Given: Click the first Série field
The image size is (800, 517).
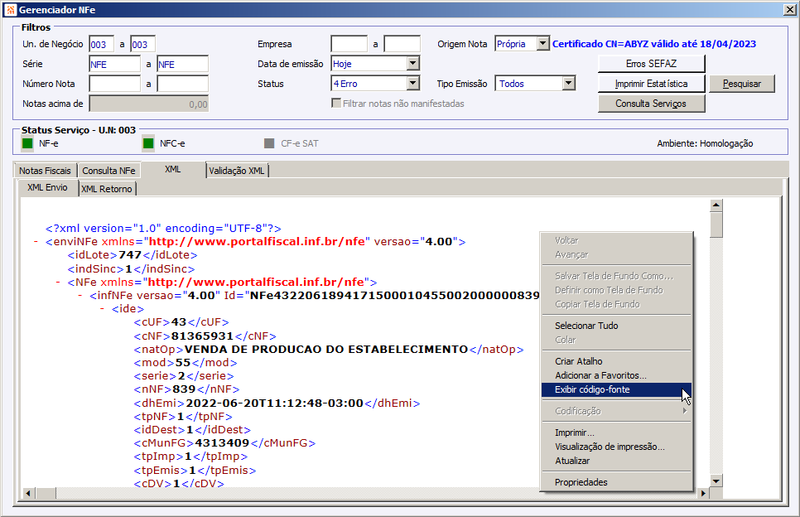Looking at the screenshot, I should click(114, 64).
